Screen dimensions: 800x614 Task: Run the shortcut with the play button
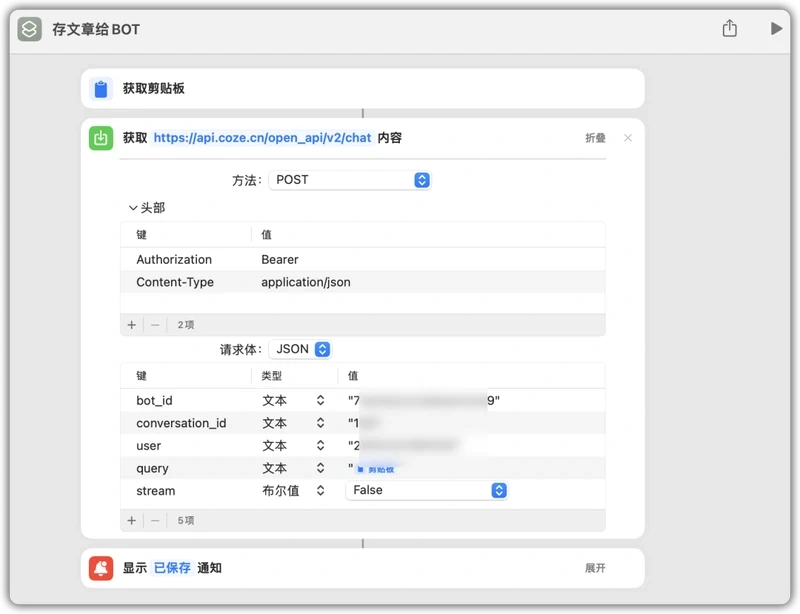[776, 29]
